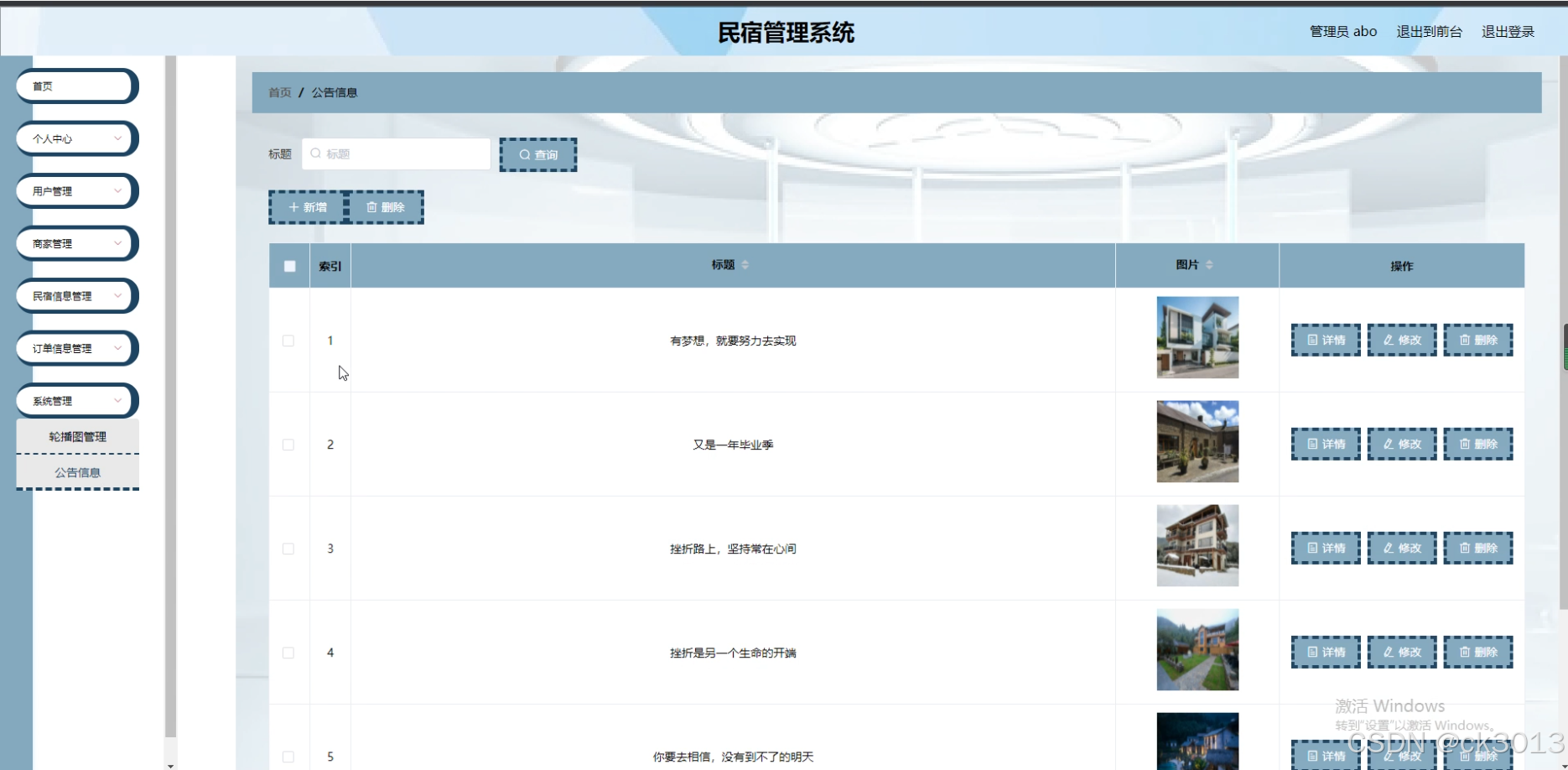
Task: Sort table by 图片 column sort arrows
Action: pyautogui.click(x=1209, y=265)
